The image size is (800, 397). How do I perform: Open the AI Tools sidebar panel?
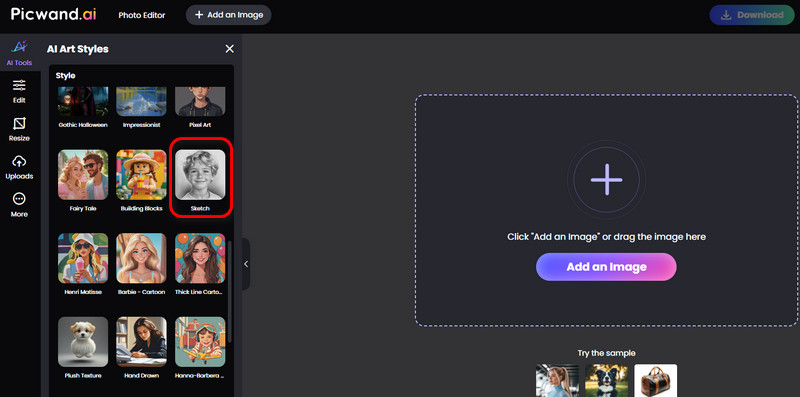pos(19,53)
